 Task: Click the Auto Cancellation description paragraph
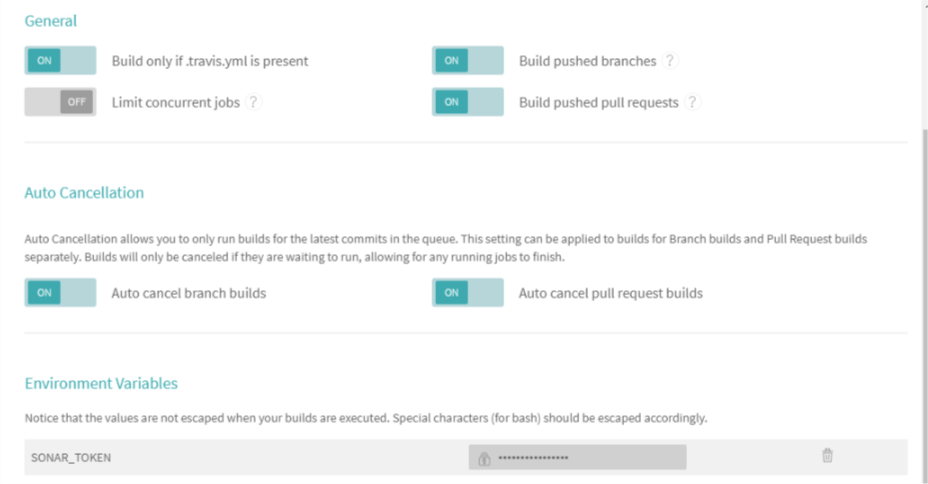(446, 248)
